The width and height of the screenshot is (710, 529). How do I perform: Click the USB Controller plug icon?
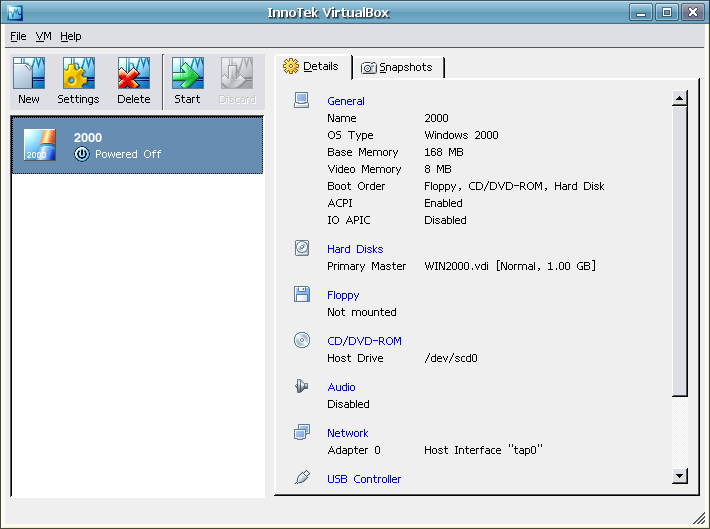[302, 477]
